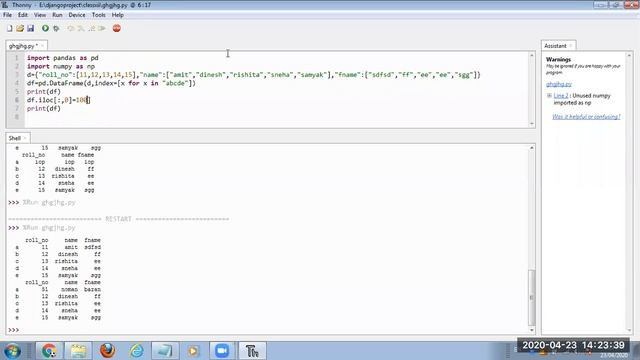
Task: Select the Shell tab
Action: click(15, 138)
